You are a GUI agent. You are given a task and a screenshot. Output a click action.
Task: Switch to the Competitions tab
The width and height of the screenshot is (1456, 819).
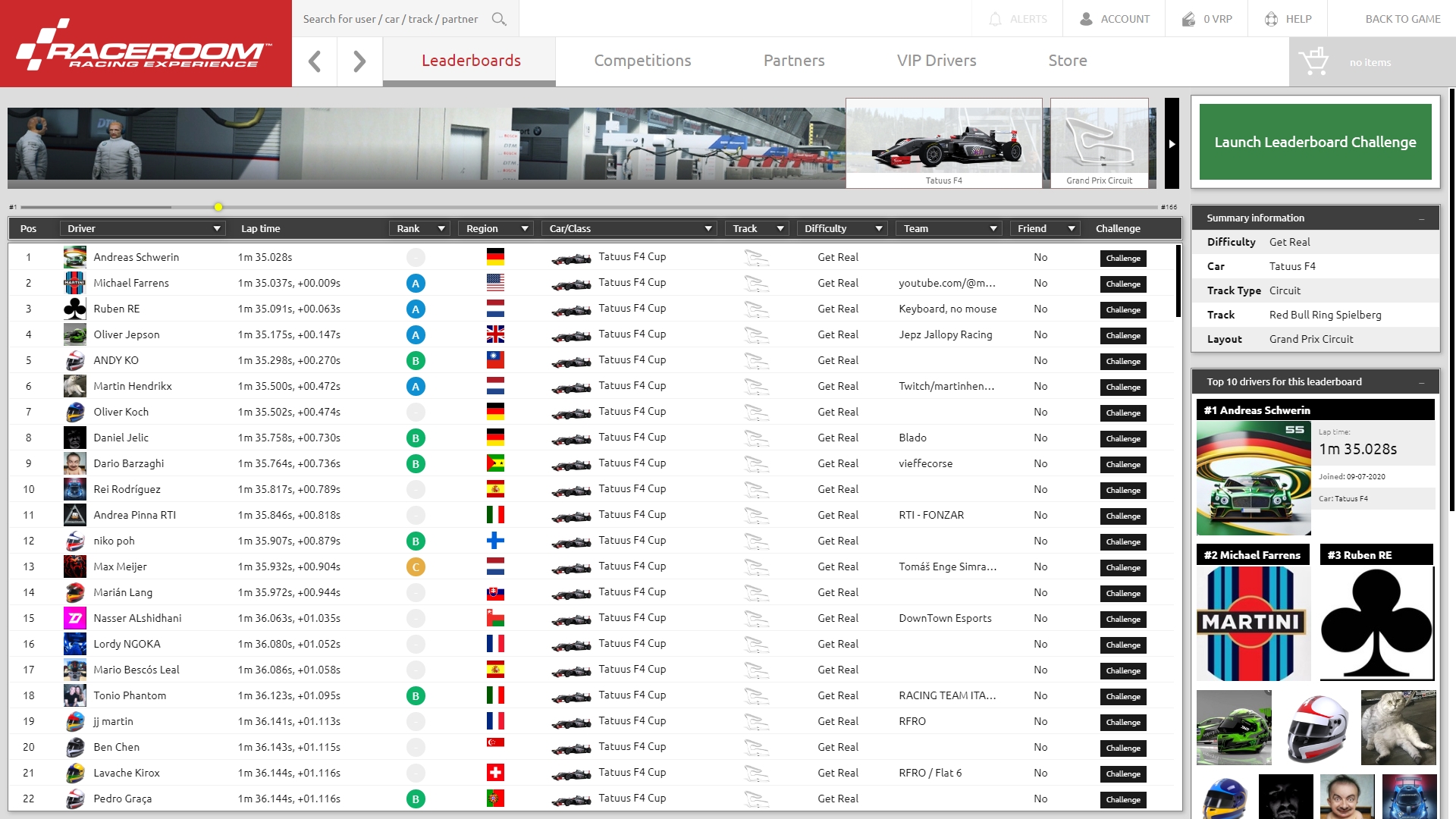642,61
